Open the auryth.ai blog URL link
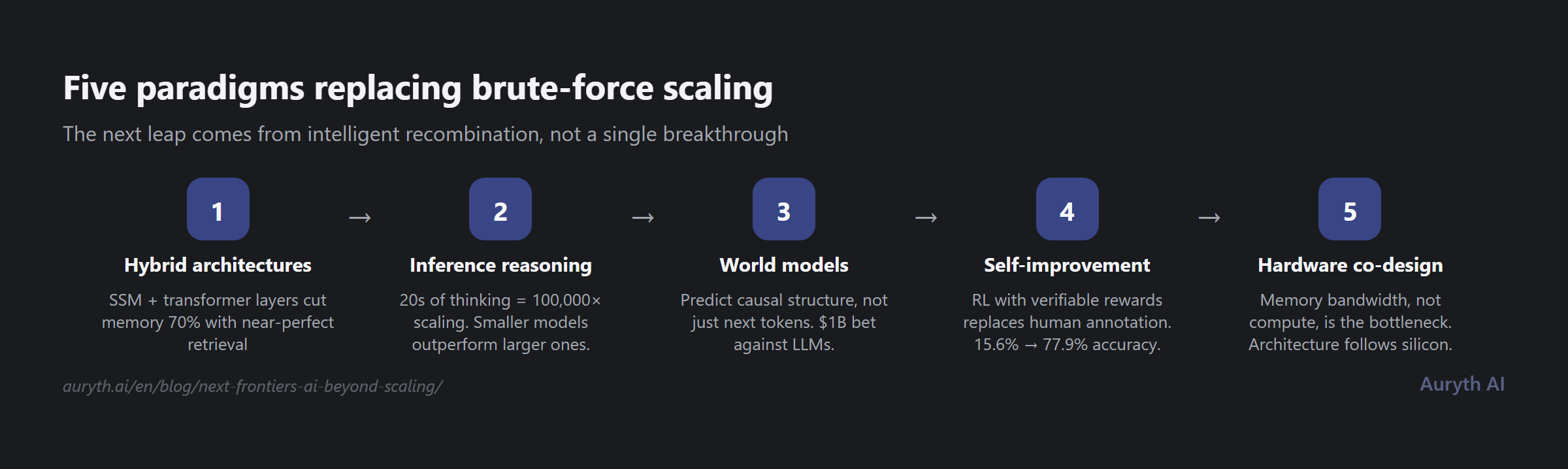The image size is (1568, 469). [x=253, y=386]
